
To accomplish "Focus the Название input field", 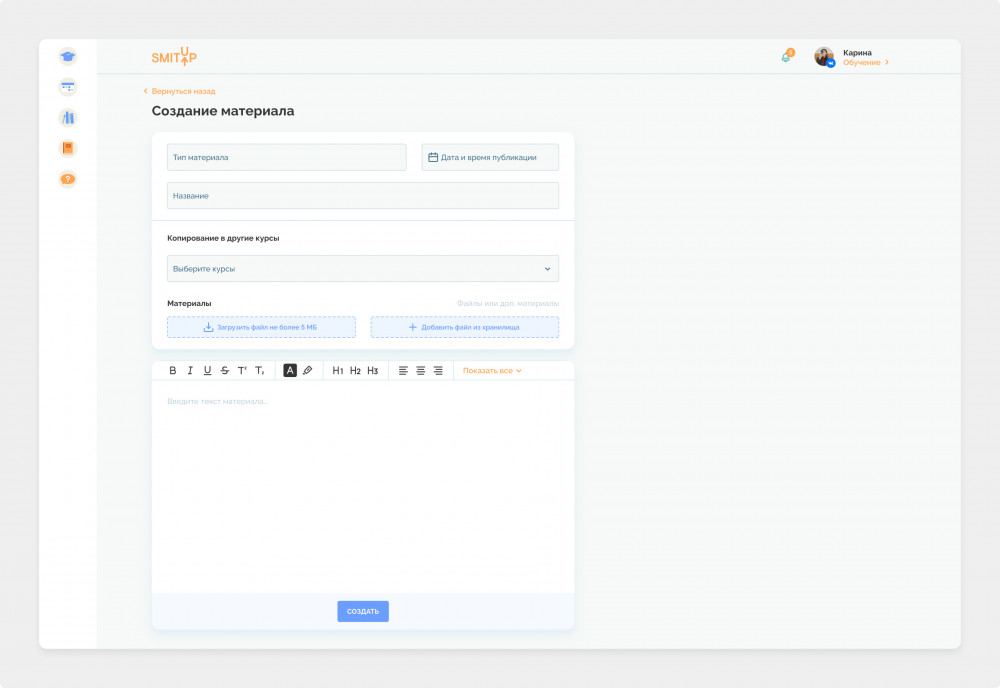I will (x=363, y=196).
